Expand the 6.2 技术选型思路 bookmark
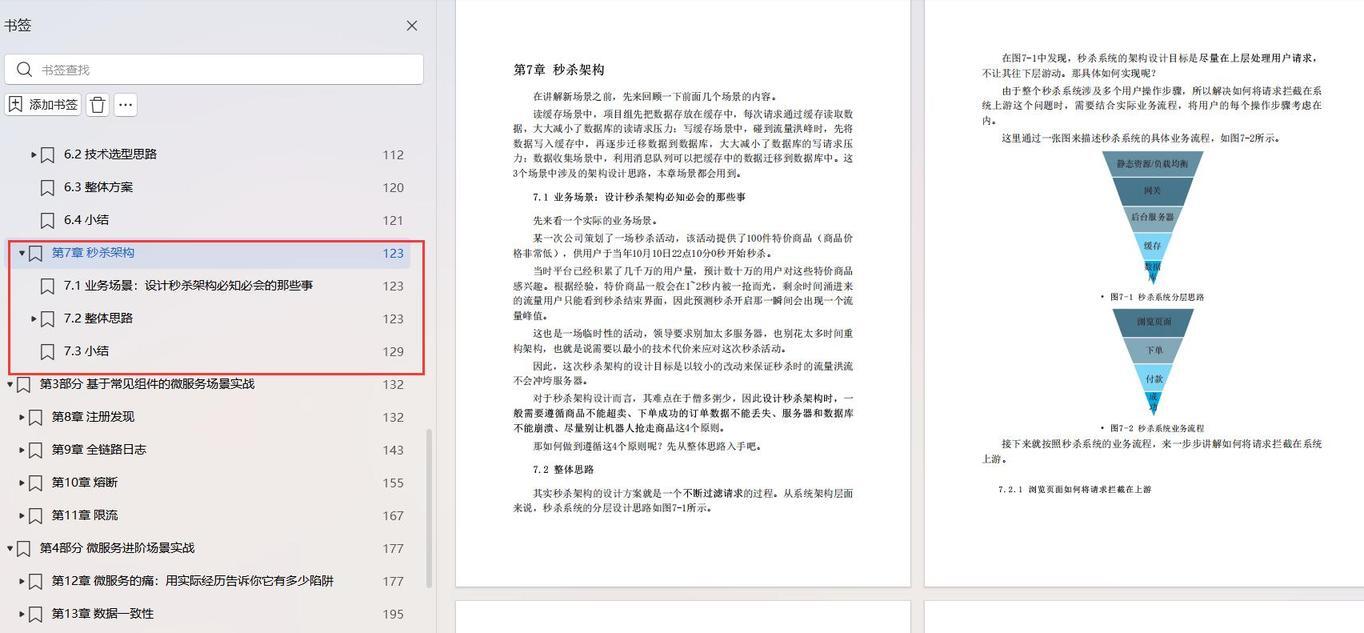The width and height of the screenshot is (1364, 633). (x=33, y=155)
